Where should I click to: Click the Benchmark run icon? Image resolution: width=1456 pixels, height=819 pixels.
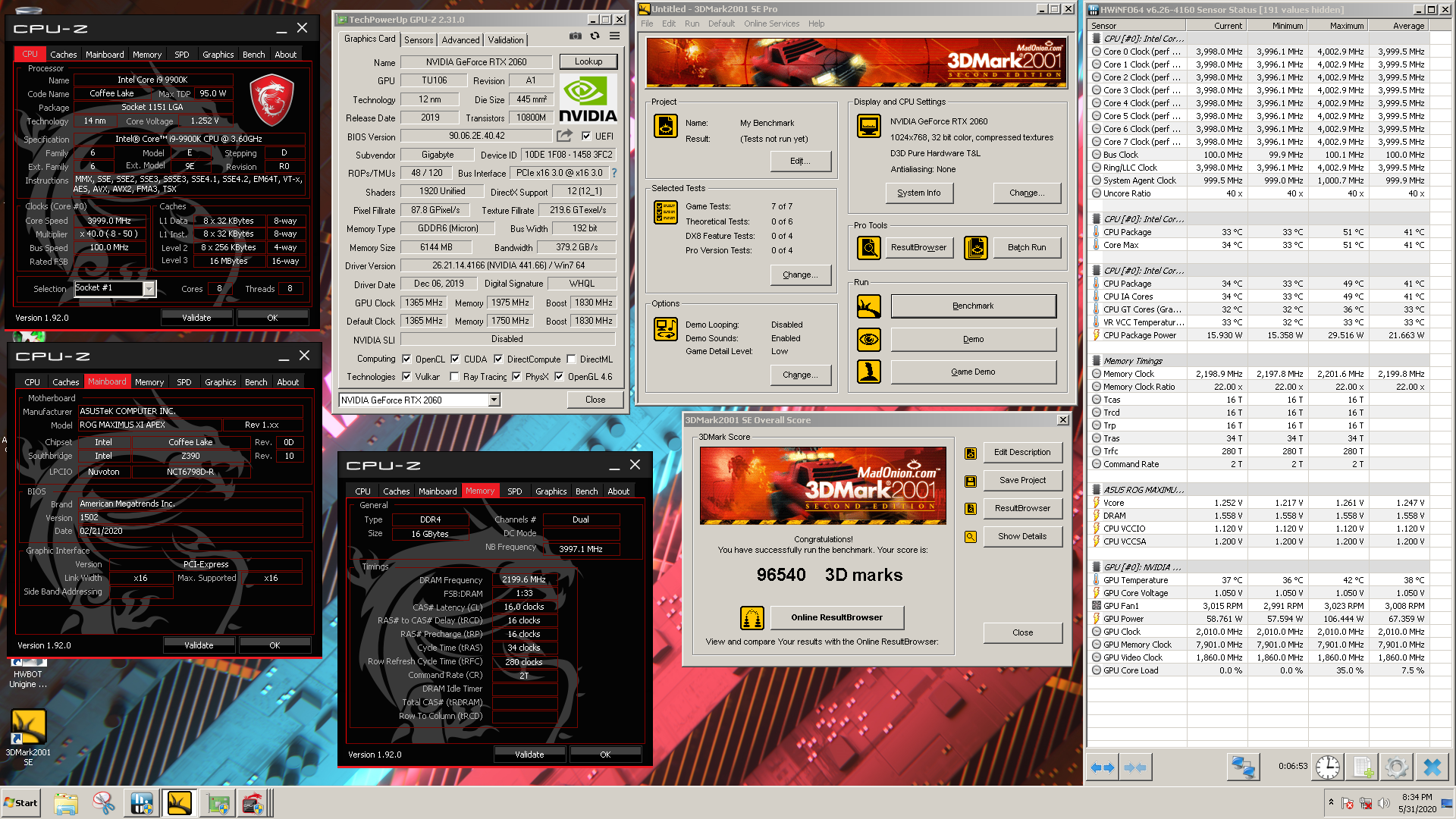(869, 306)
